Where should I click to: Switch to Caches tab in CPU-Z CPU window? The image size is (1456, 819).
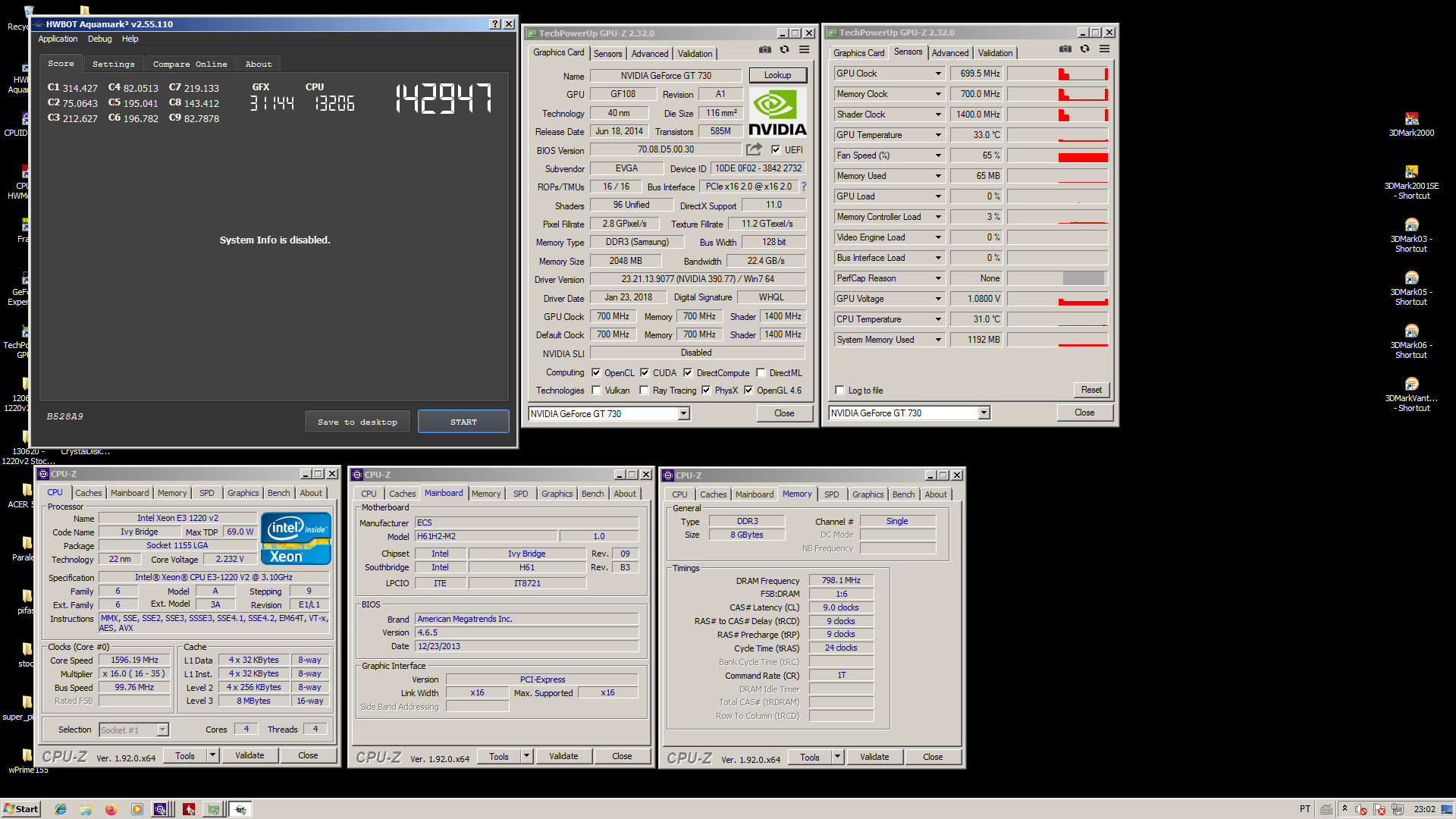(x=89, y=493)
